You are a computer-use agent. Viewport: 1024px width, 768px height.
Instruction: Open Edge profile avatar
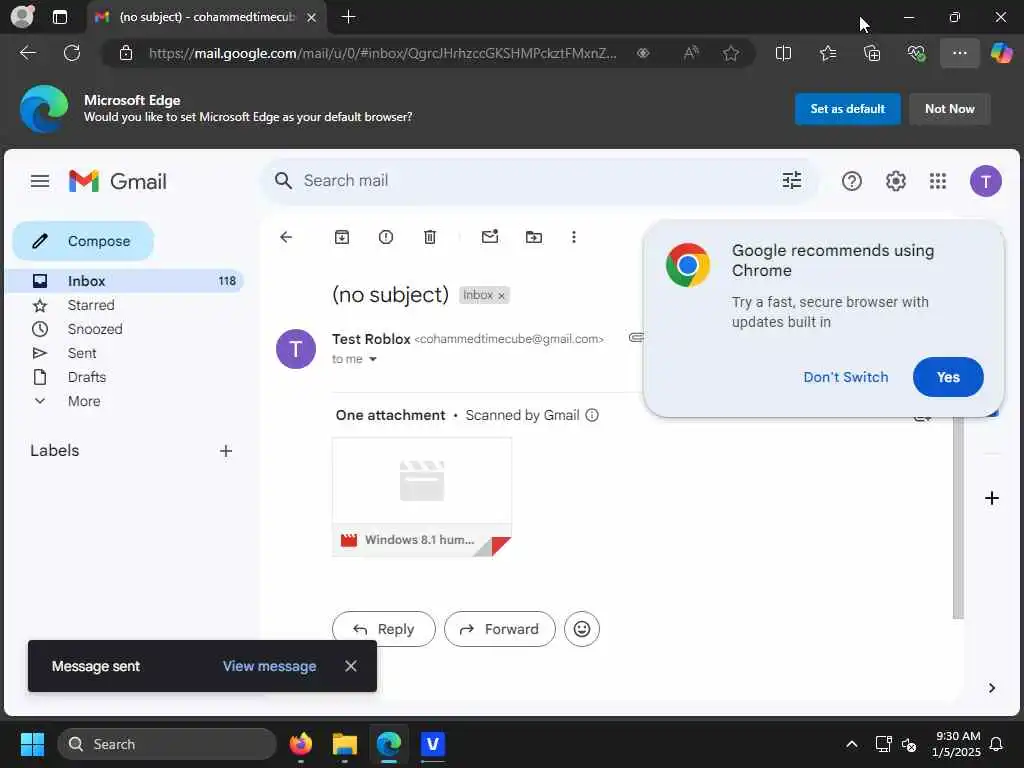pyautogui.click(x=23, y=16)
